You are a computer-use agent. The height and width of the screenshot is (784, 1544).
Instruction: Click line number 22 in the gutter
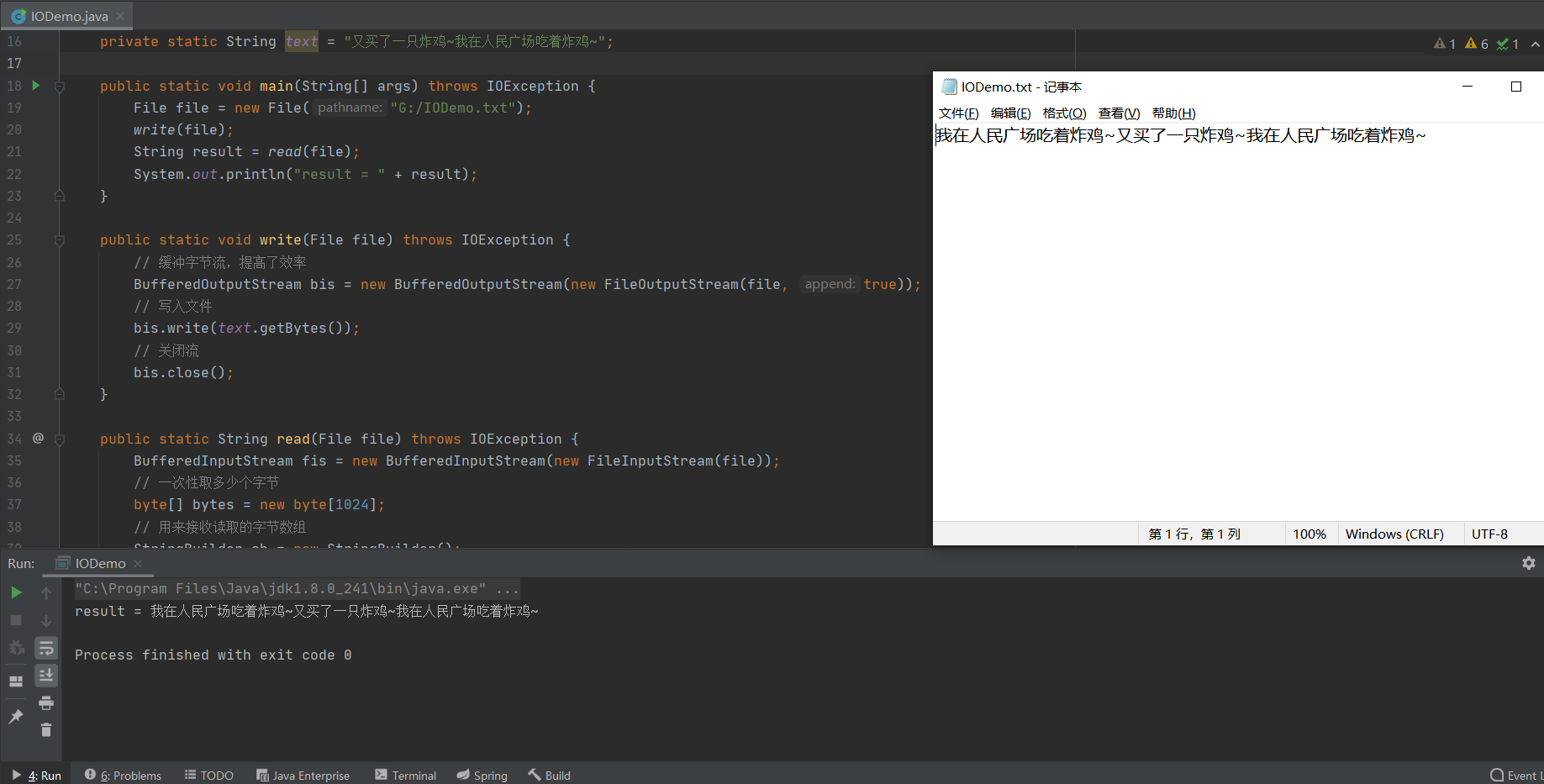(15, 174)
